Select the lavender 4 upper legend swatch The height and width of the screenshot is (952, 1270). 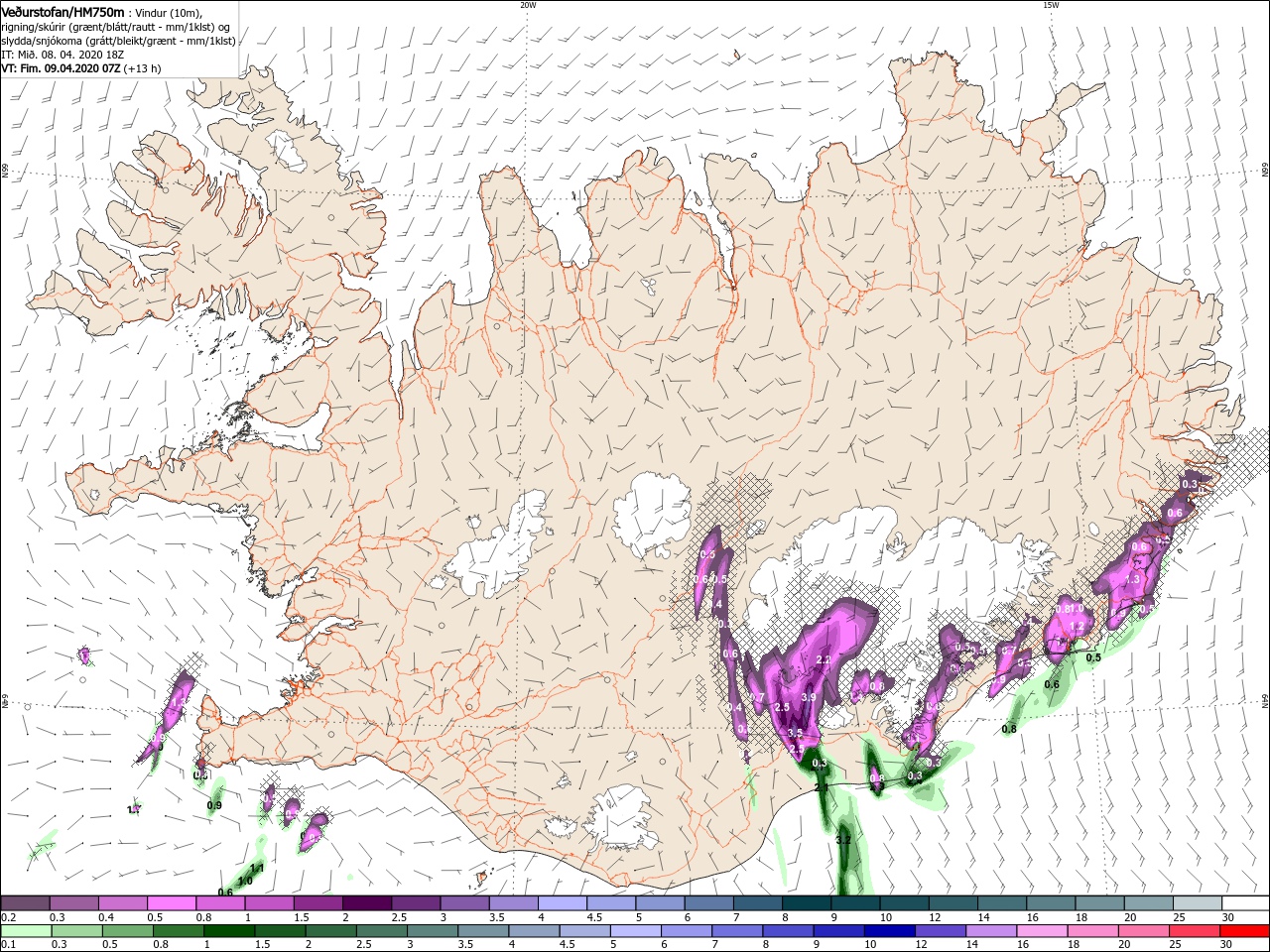tap(562, 903)
